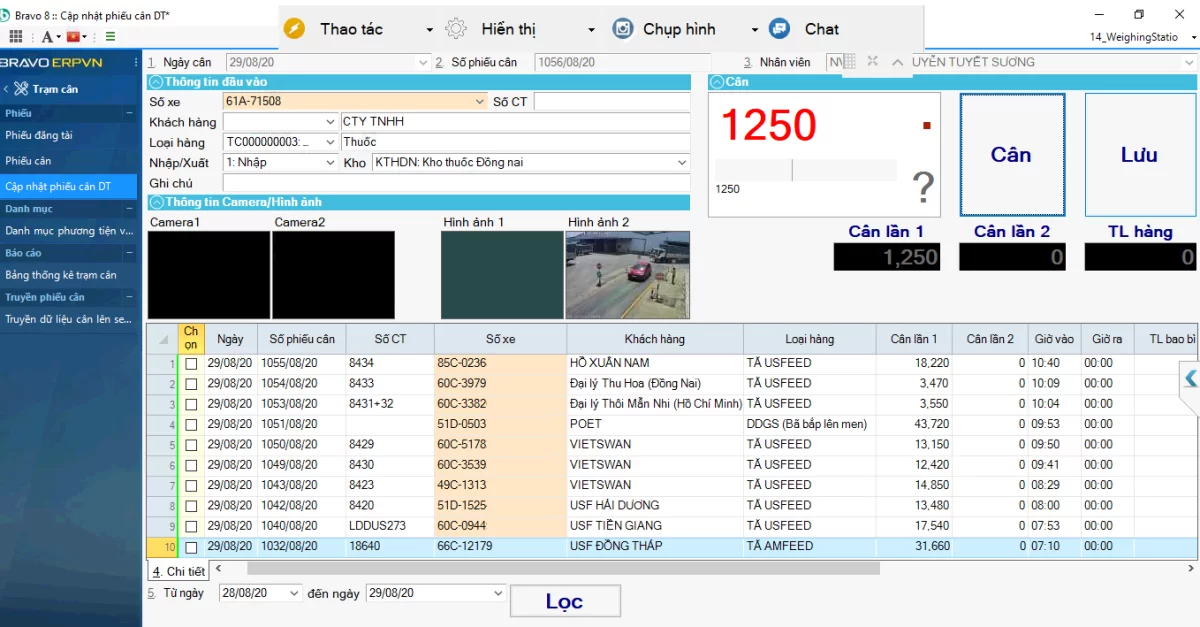Click the Thao tác lightning icon
The height and width of the screenshot is (627, 1200).
tap(294, 29)
